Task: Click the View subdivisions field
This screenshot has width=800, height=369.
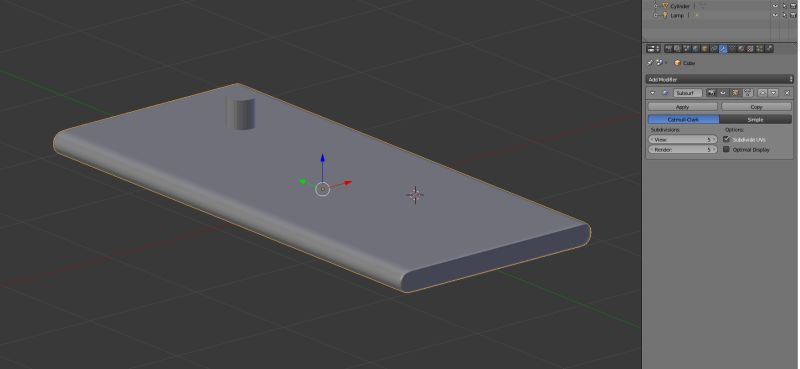Action: (683, 139)
